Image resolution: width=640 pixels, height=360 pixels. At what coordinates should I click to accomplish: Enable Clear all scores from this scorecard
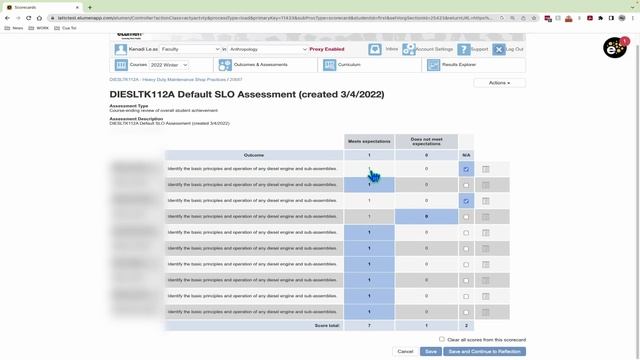442,339
